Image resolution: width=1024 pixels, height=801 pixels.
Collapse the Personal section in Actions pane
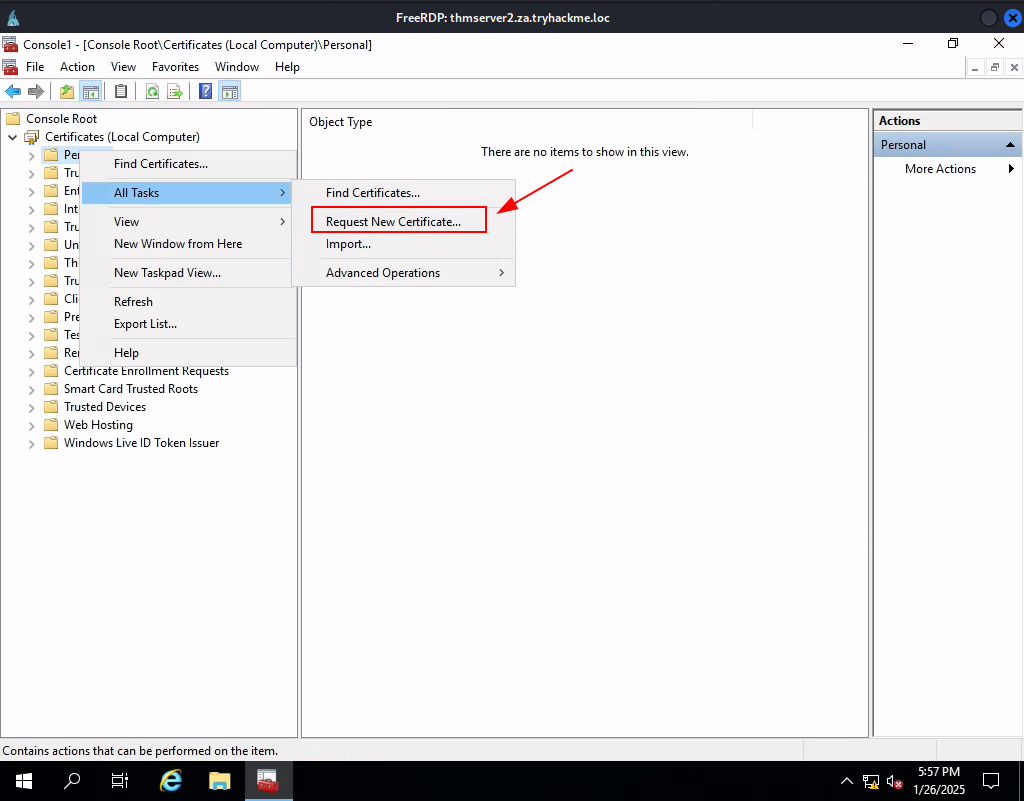click(x=1010, y=145)
